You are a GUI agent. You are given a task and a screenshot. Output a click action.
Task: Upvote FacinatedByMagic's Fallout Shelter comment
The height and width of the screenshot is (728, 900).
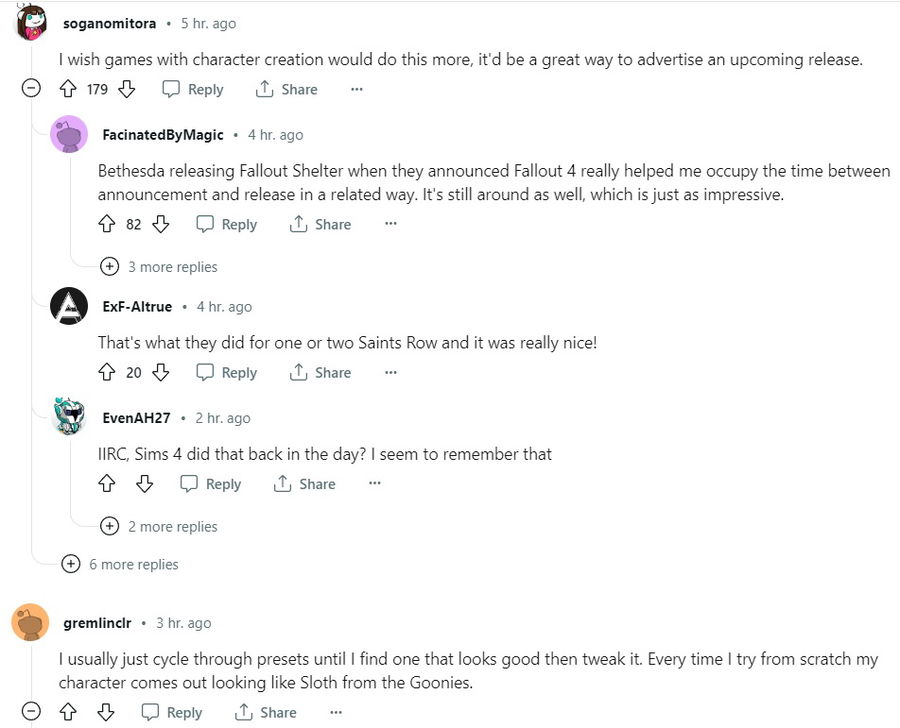(107, 224)
